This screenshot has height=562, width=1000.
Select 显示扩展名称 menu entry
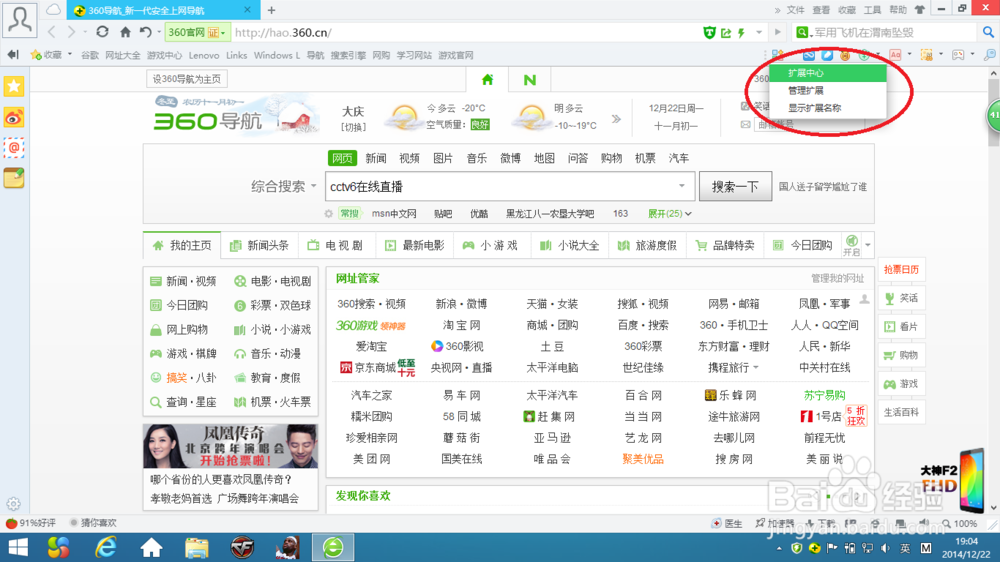828,108
